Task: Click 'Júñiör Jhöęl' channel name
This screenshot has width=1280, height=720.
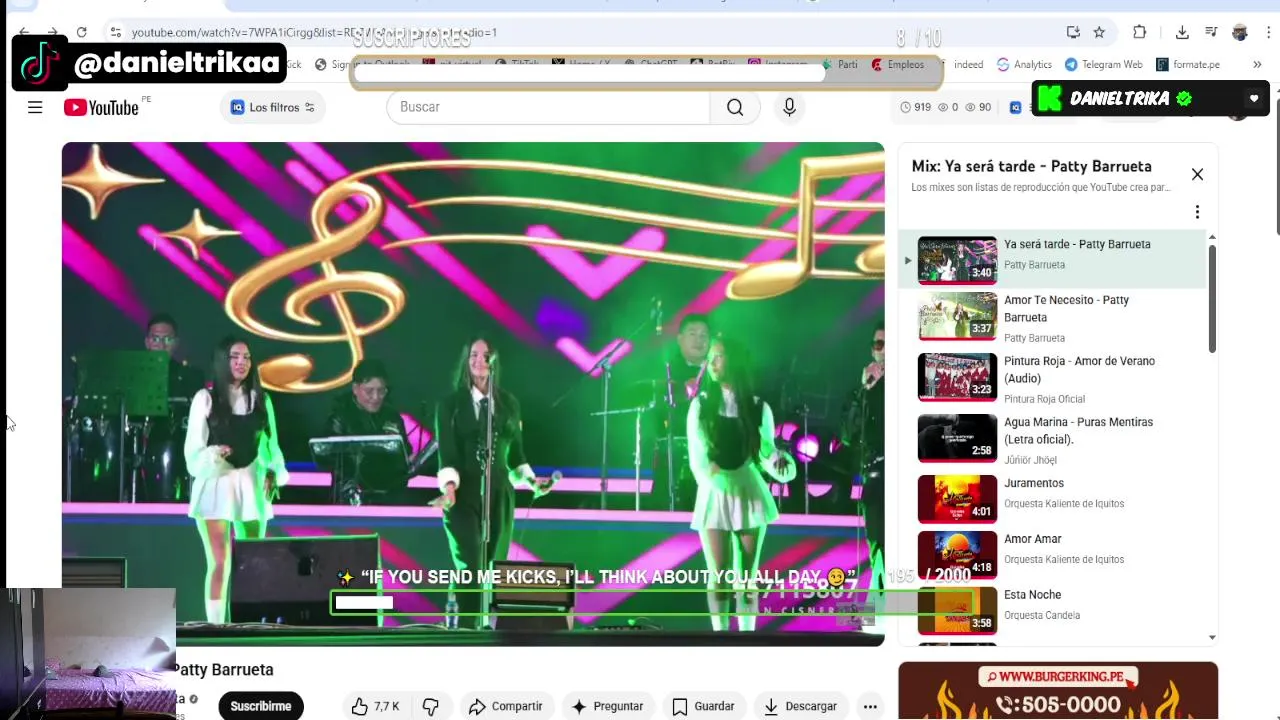Action: [1030, 460]
